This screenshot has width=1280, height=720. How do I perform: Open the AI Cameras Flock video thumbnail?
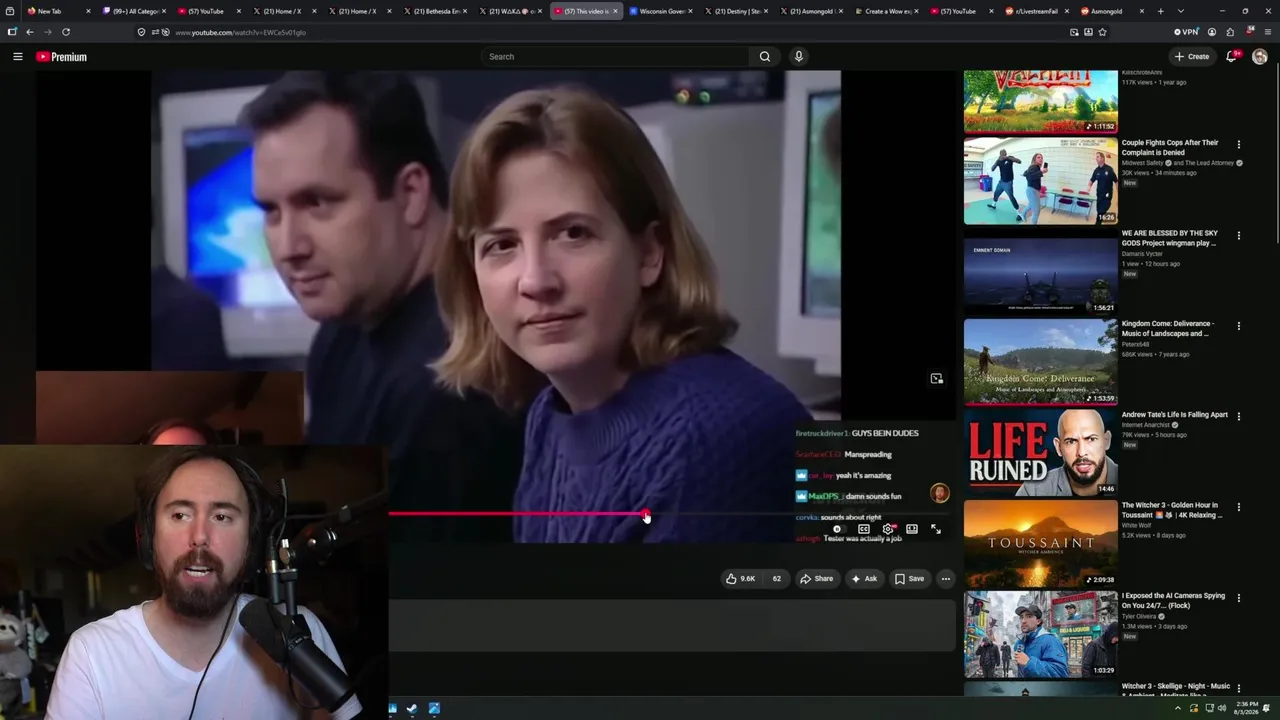point(1040,634)
